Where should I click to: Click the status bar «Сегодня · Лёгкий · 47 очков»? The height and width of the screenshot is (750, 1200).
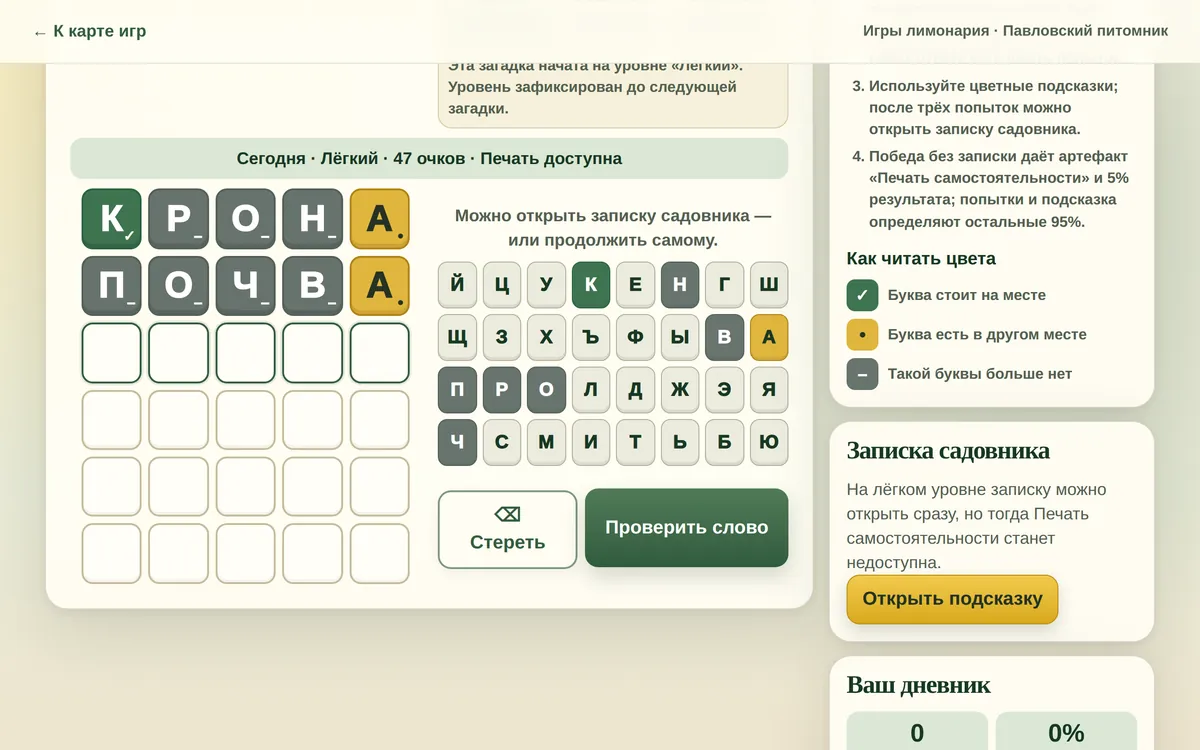pos(429,158)
